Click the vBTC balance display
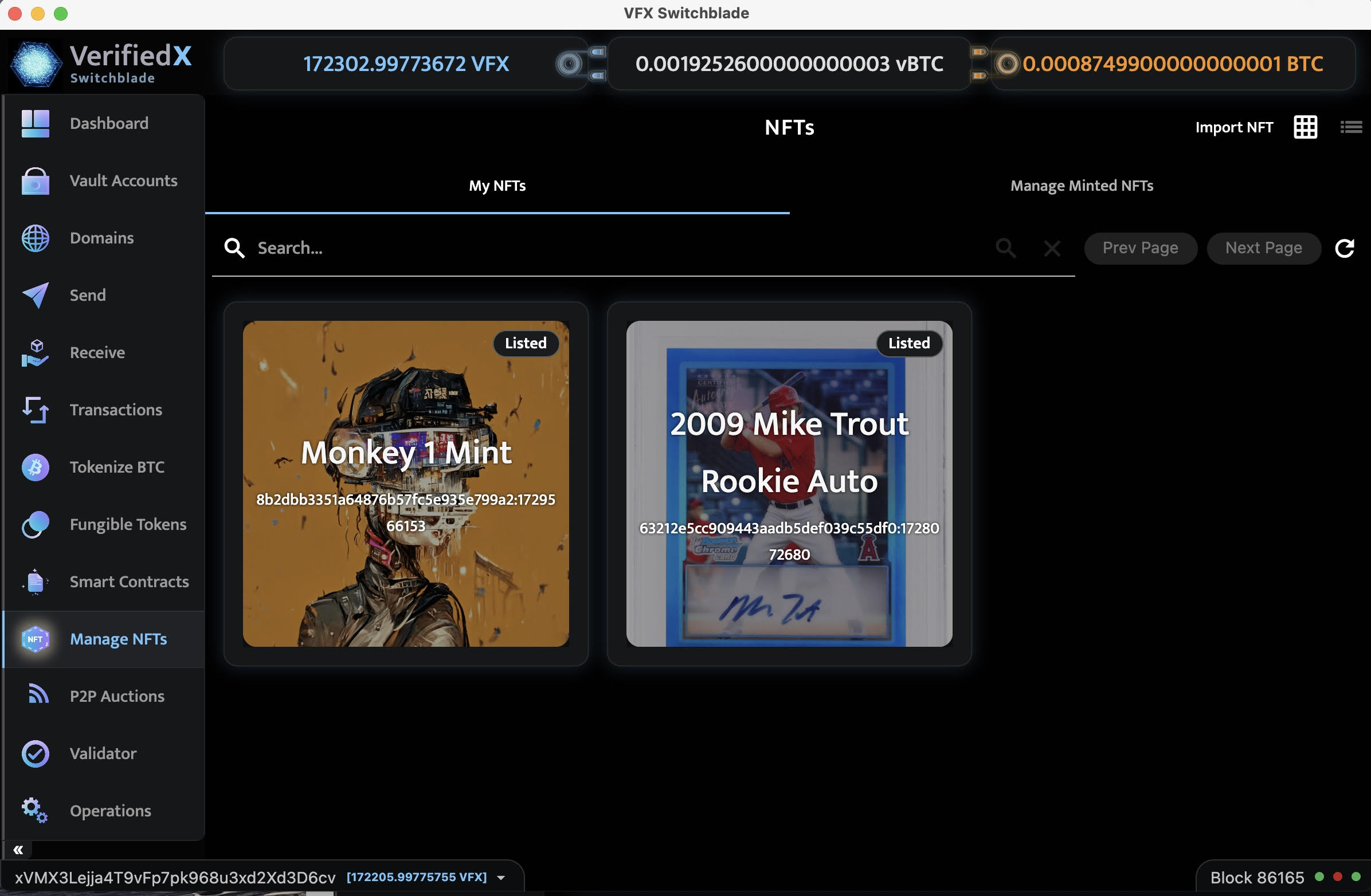This screenshot has height=896, width=1371. (x=789, y=64)
